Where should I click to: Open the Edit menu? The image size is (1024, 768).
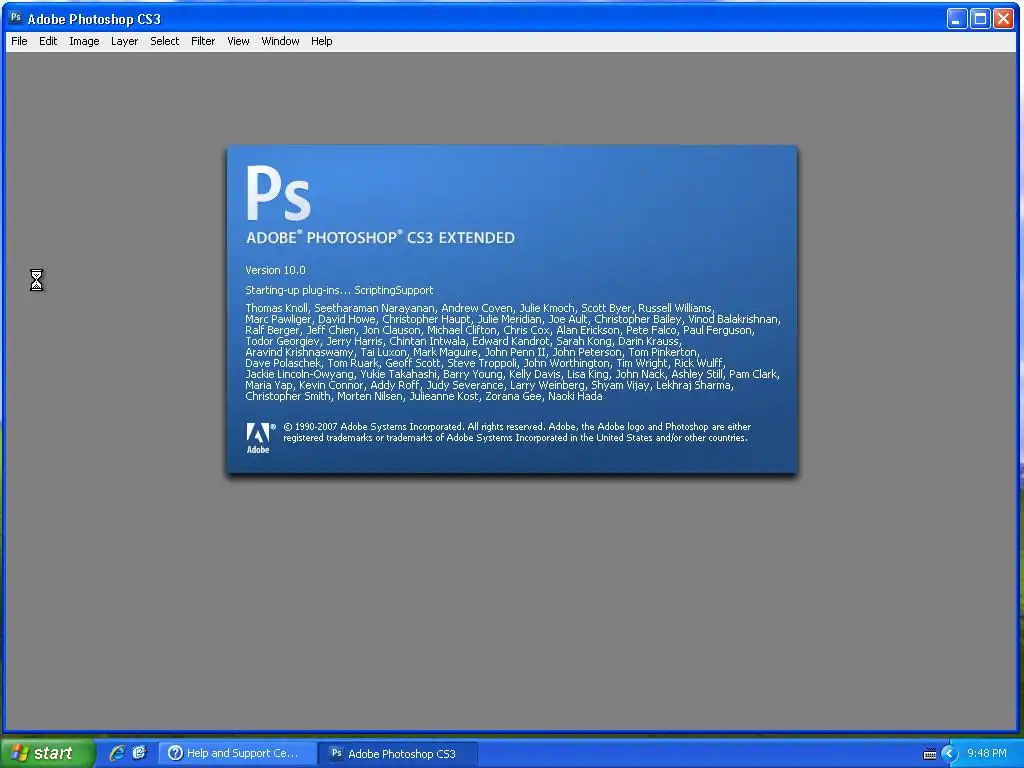(48, 41)
